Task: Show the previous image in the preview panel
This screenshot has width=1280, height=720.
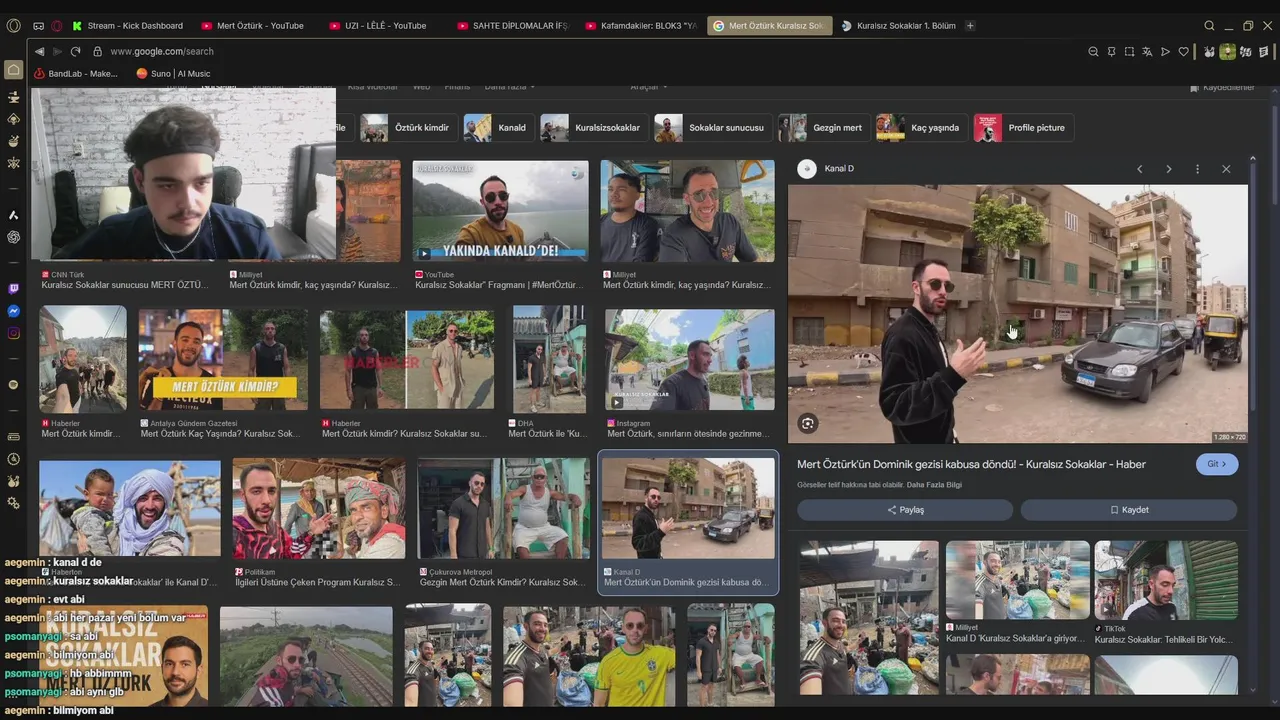Action: (1139, 169)
